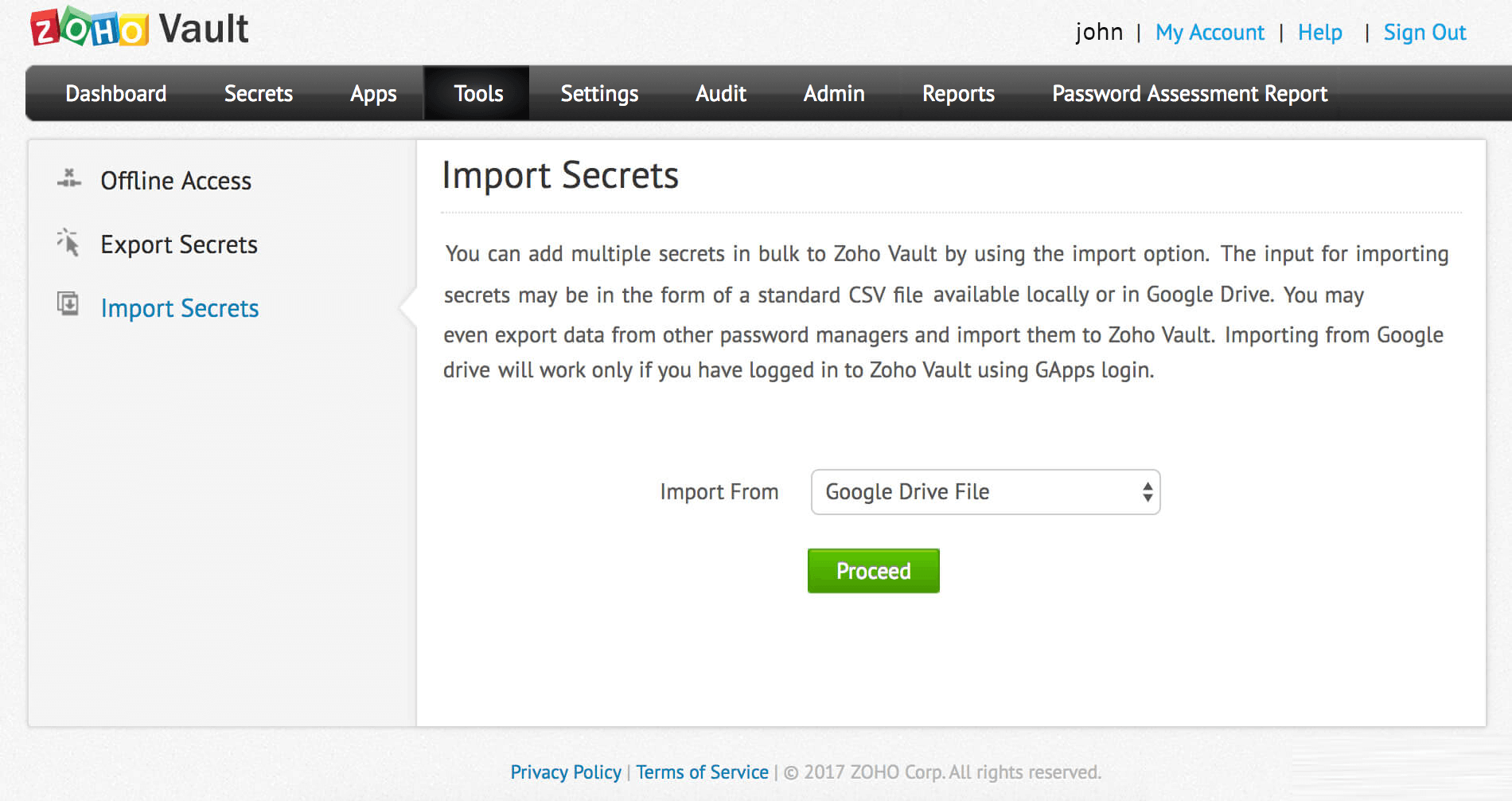View the Audit tab
Viewport: 1512px width, 801px height.
[x=721, y=94]
